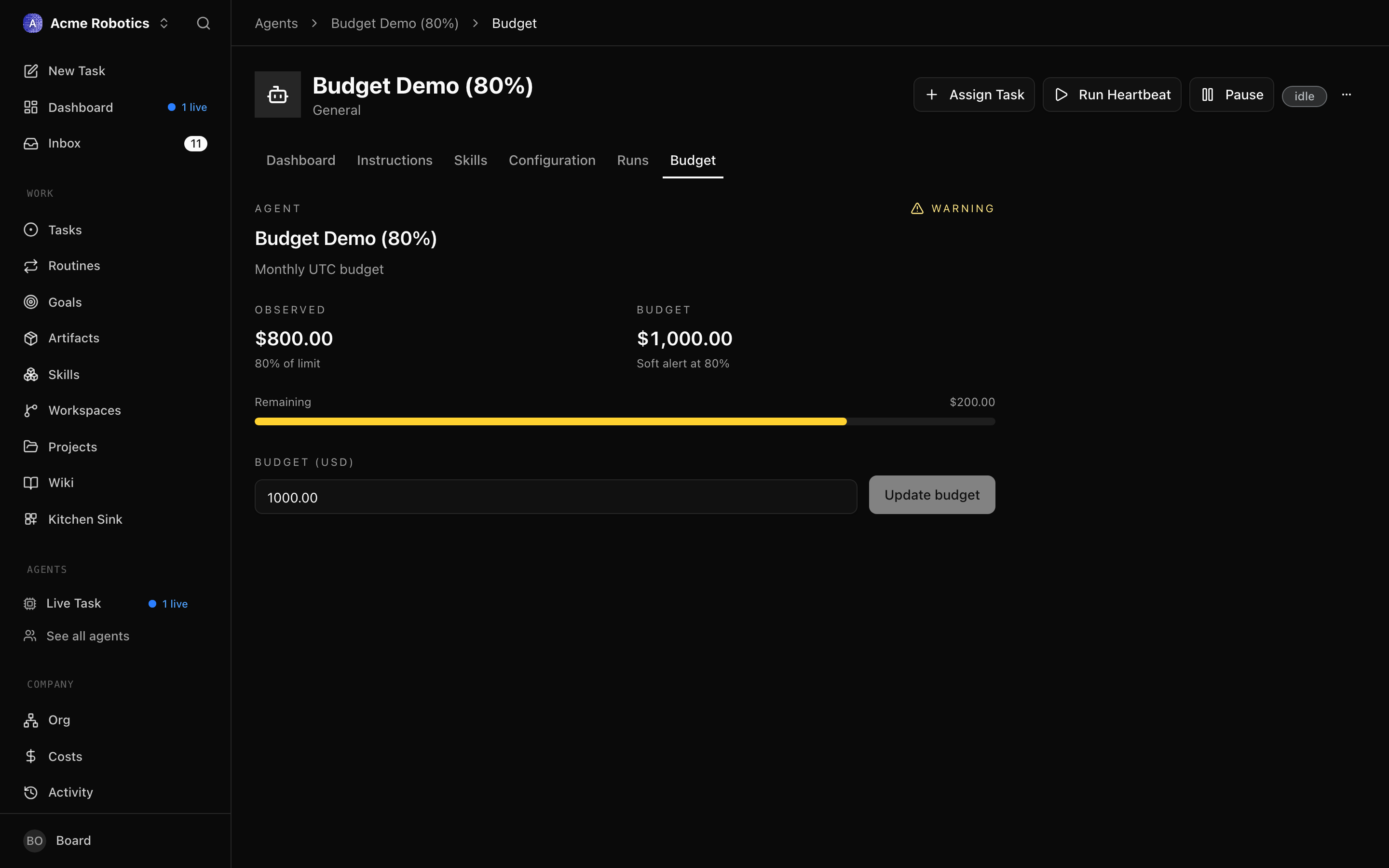Click the Wiki book icon
This screenshot has width=1389, height=868.
point(31,483)
